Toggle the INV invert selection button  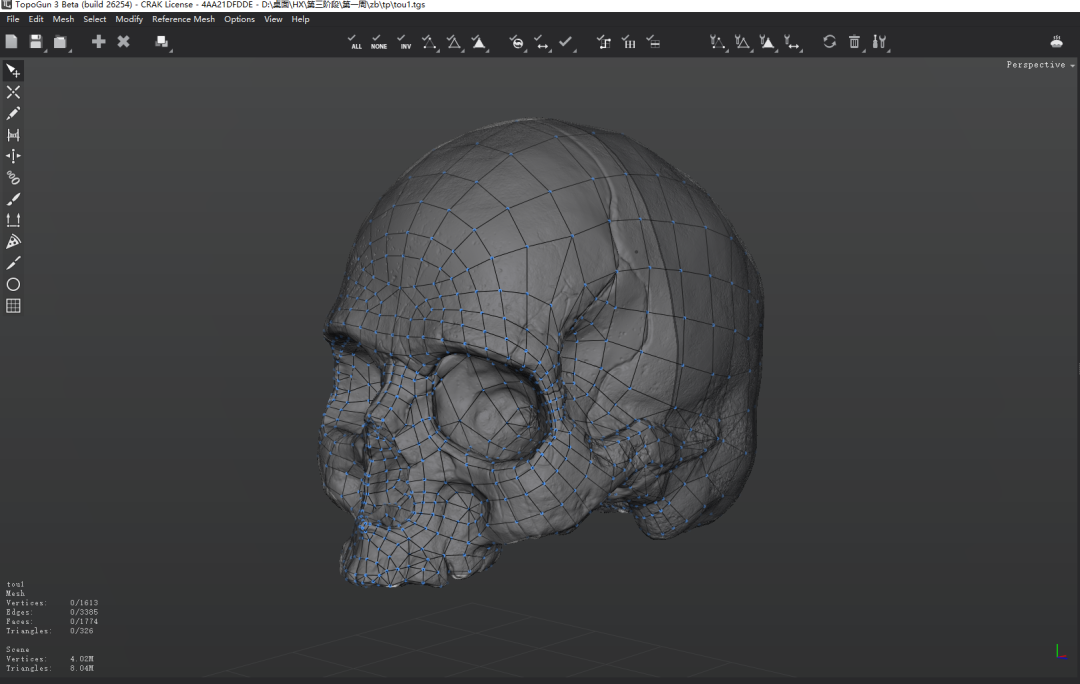tap(404, 41)
